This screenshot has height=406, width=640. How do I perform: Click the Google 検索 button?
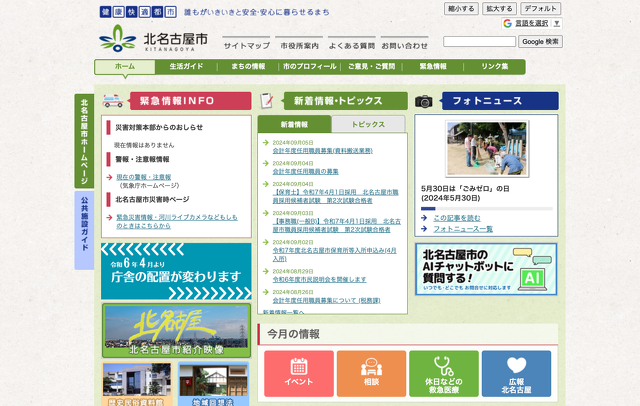point(541,42)
